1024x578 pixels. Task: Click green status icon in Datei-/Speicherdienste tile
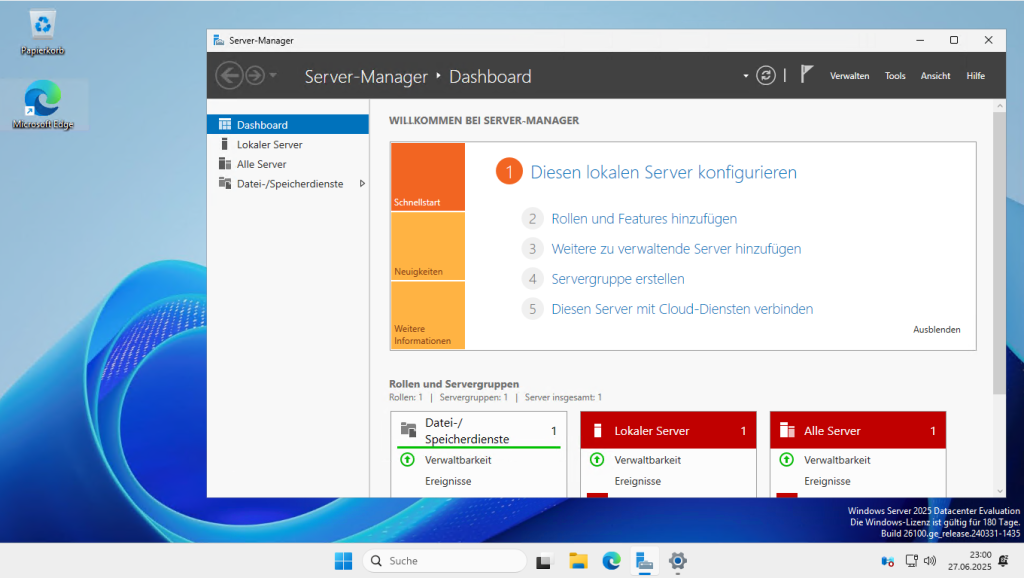pyautogui.click(x=408, y=460)
